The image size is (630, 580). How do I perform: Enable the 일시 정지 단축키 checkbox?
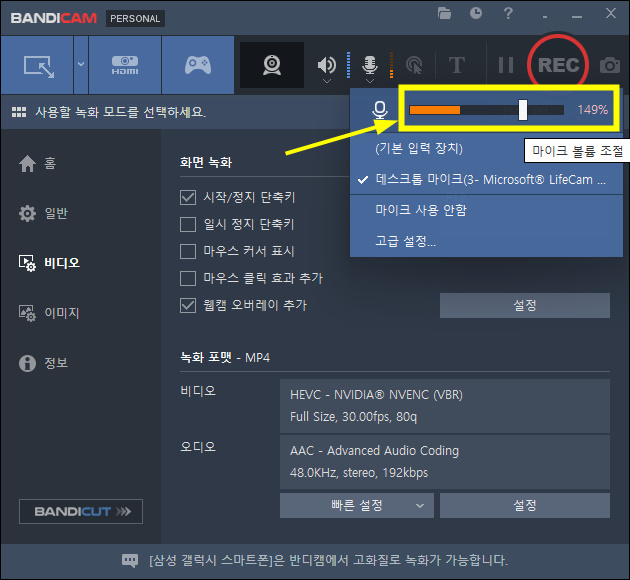[188, 224]
